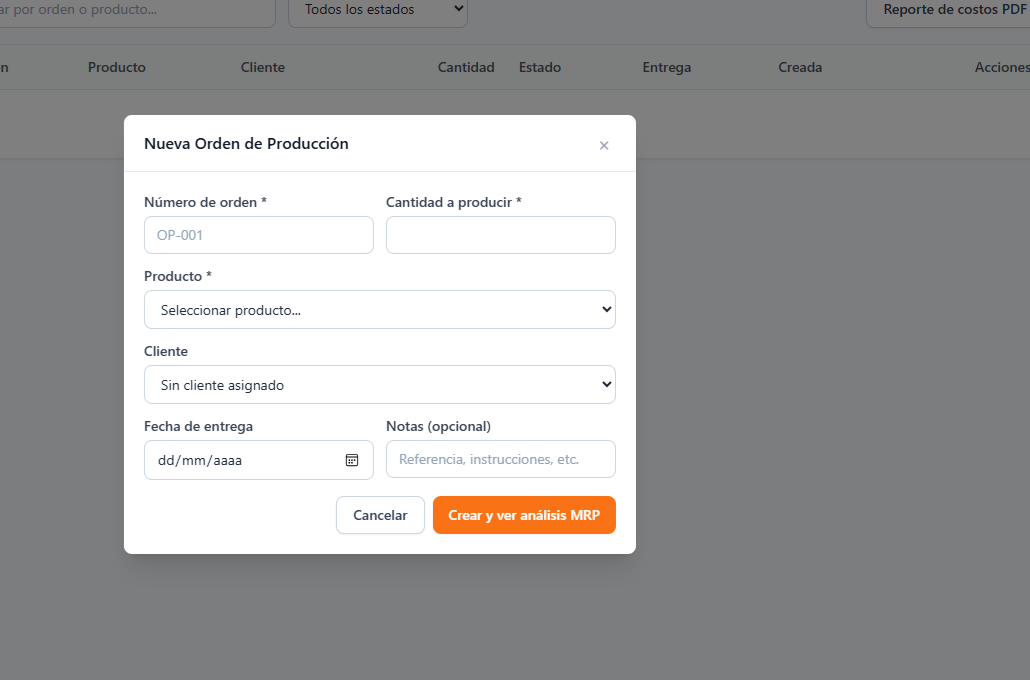
Task: Open the Seleccionar producto dropdown
Action: pos(380,309)
